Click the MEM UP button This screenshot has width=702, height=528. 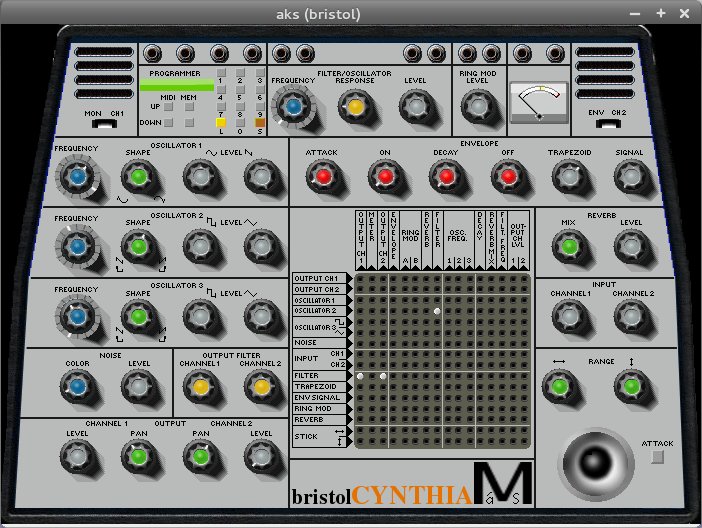(x=189, y=107)
